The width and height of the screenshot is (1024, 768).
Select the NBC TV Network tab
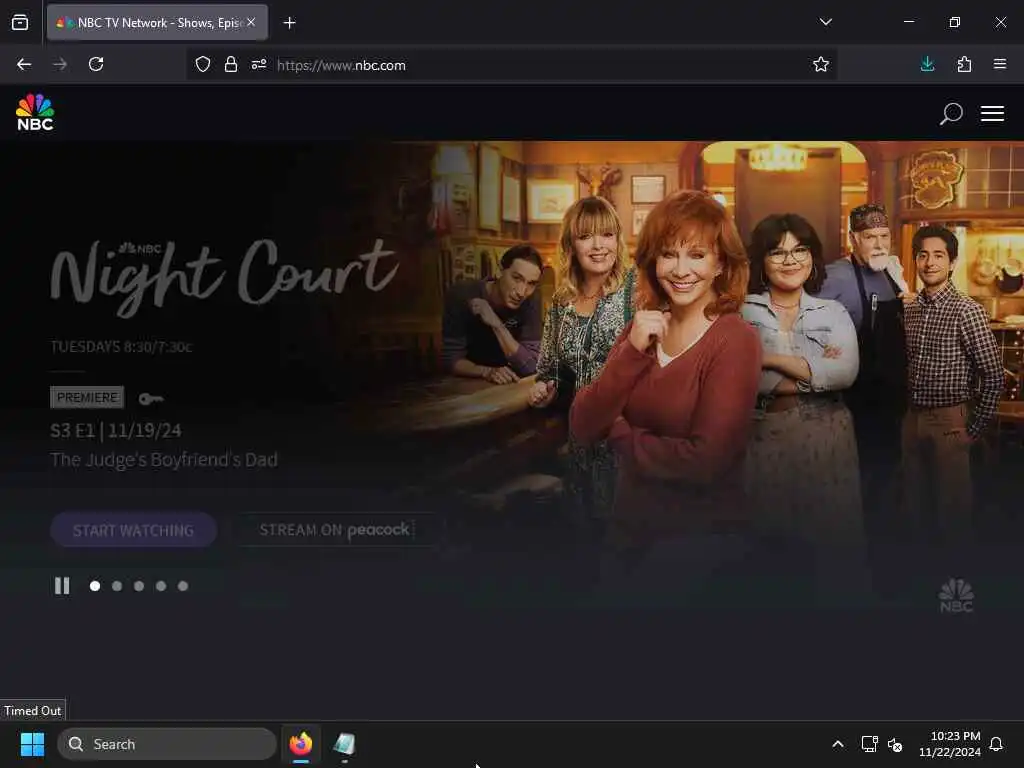coord(157,22)
